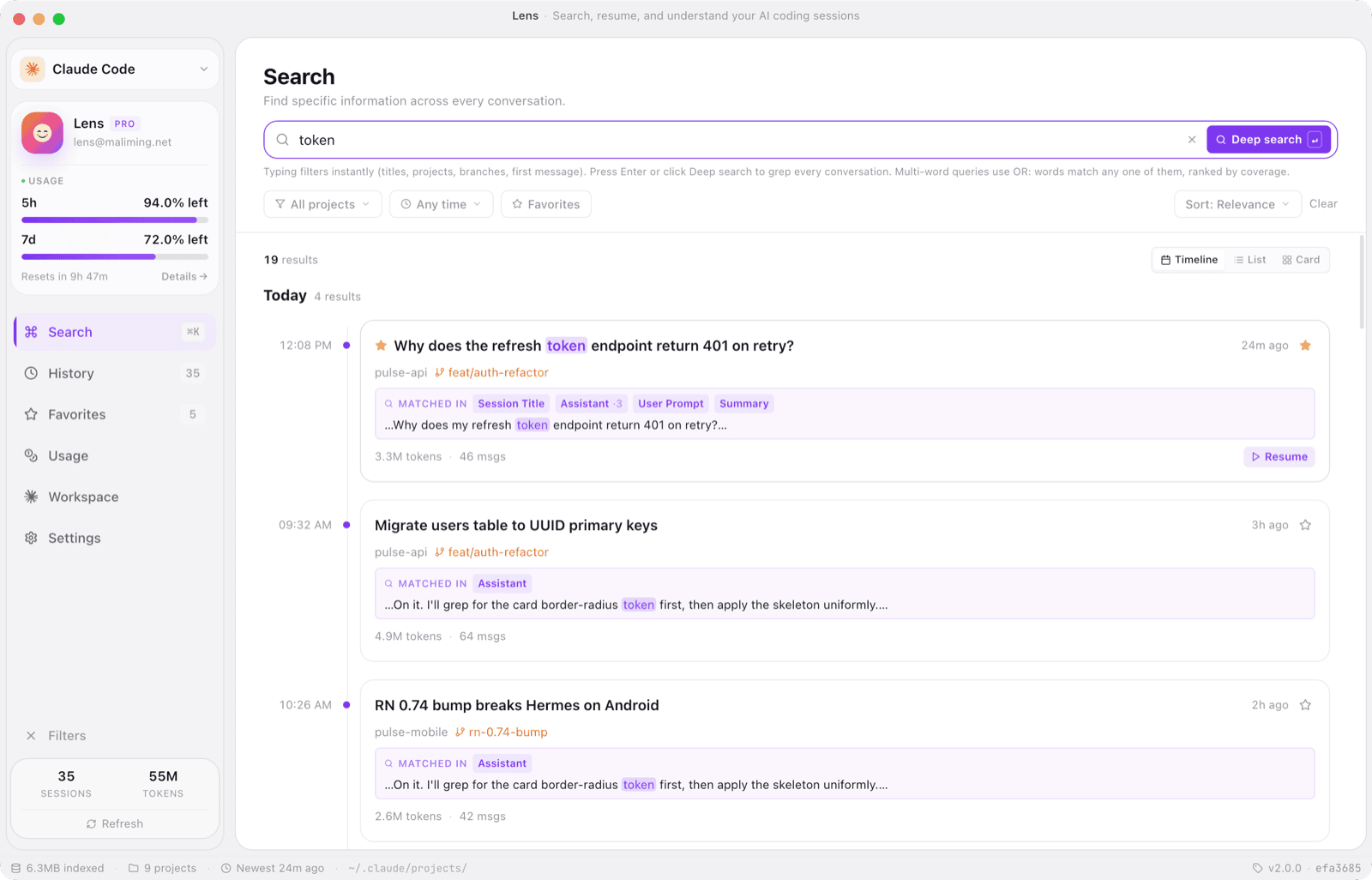The width and height of the screenshot is (1372, 880).
Task: Open the Claude Code tool selector dropdown
Action: coord(115,69)
